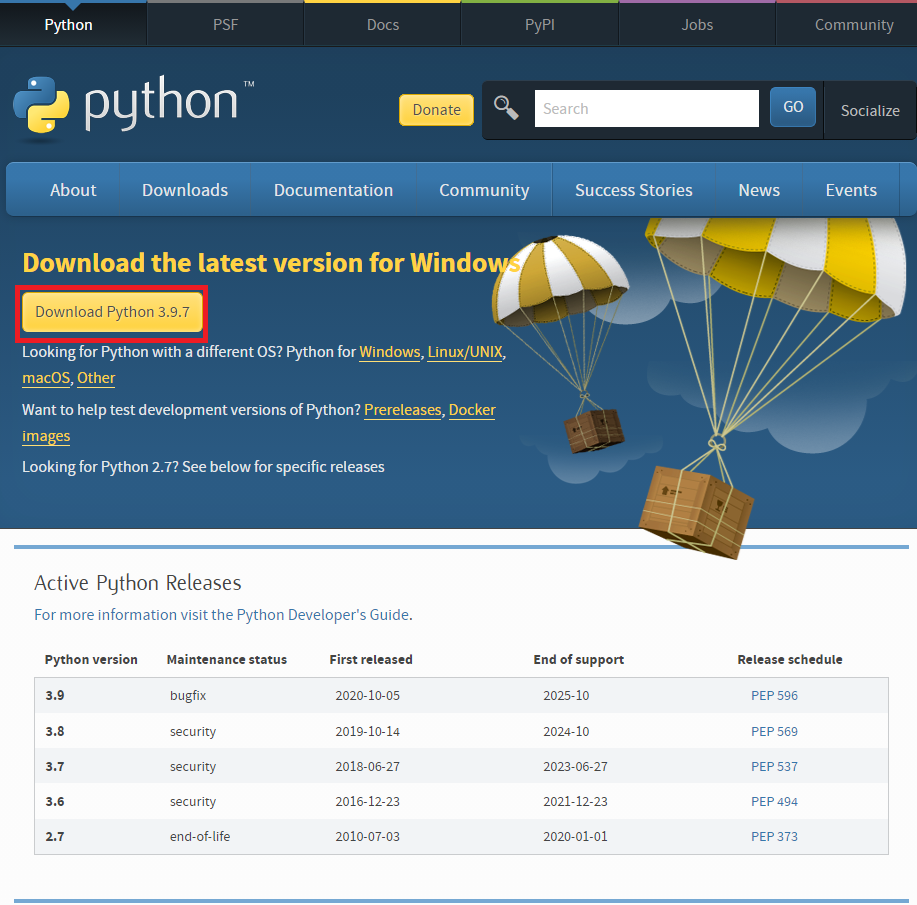
Task: Open Community in main navigation bar
Action: coord(484,190)
